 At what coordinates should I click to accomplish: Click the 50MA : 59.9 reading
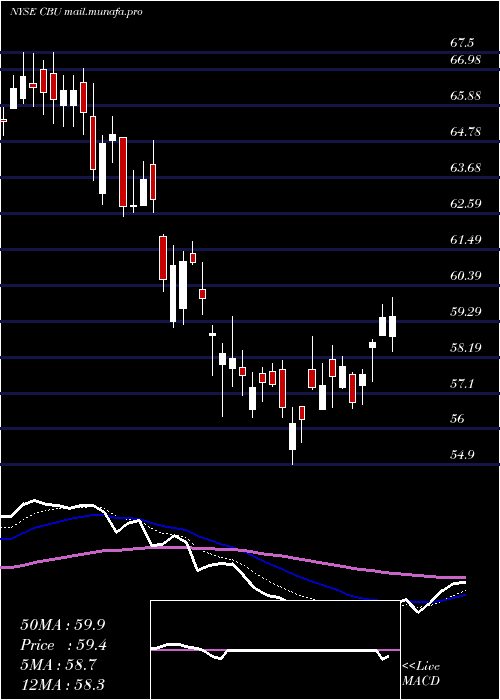tap(62, 625)
